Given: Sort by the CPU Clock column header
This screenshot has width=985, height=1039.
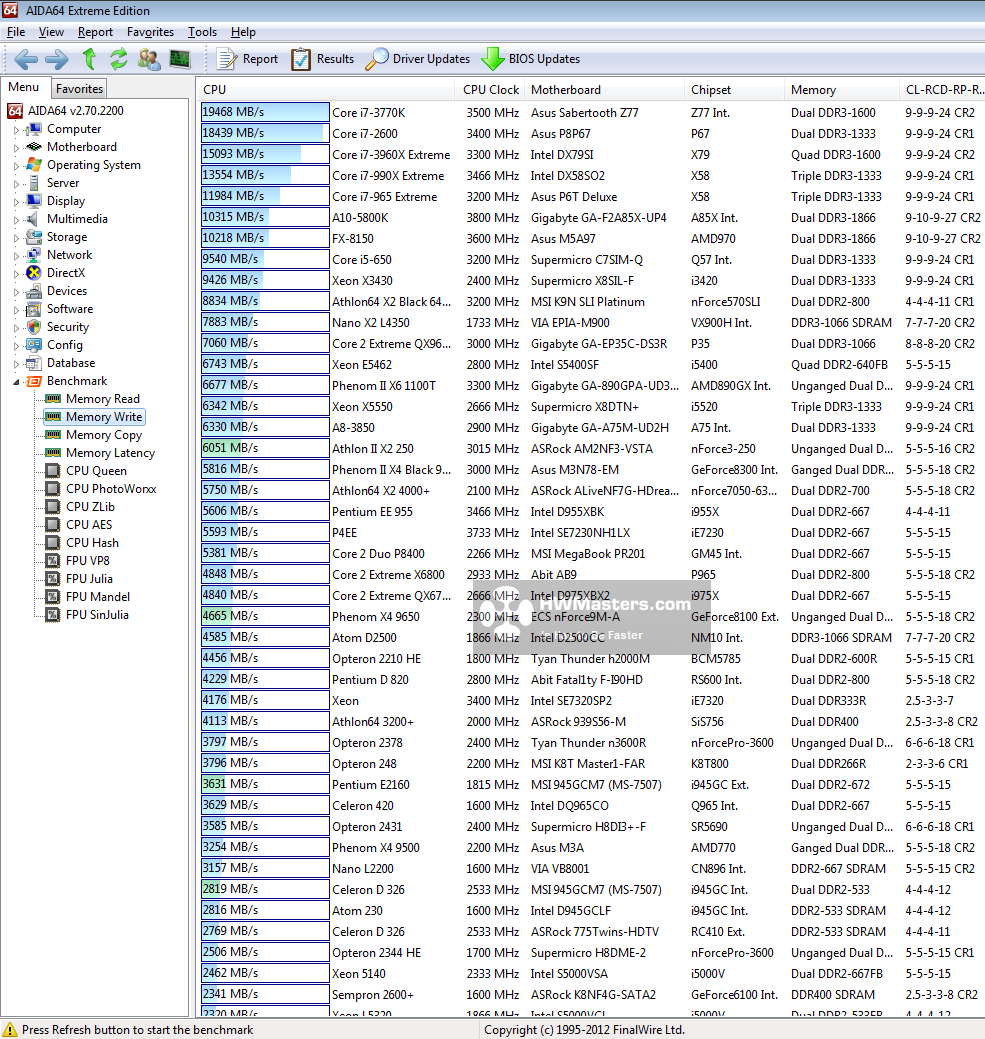Looking at the screenshot, I should pos(491,89).
